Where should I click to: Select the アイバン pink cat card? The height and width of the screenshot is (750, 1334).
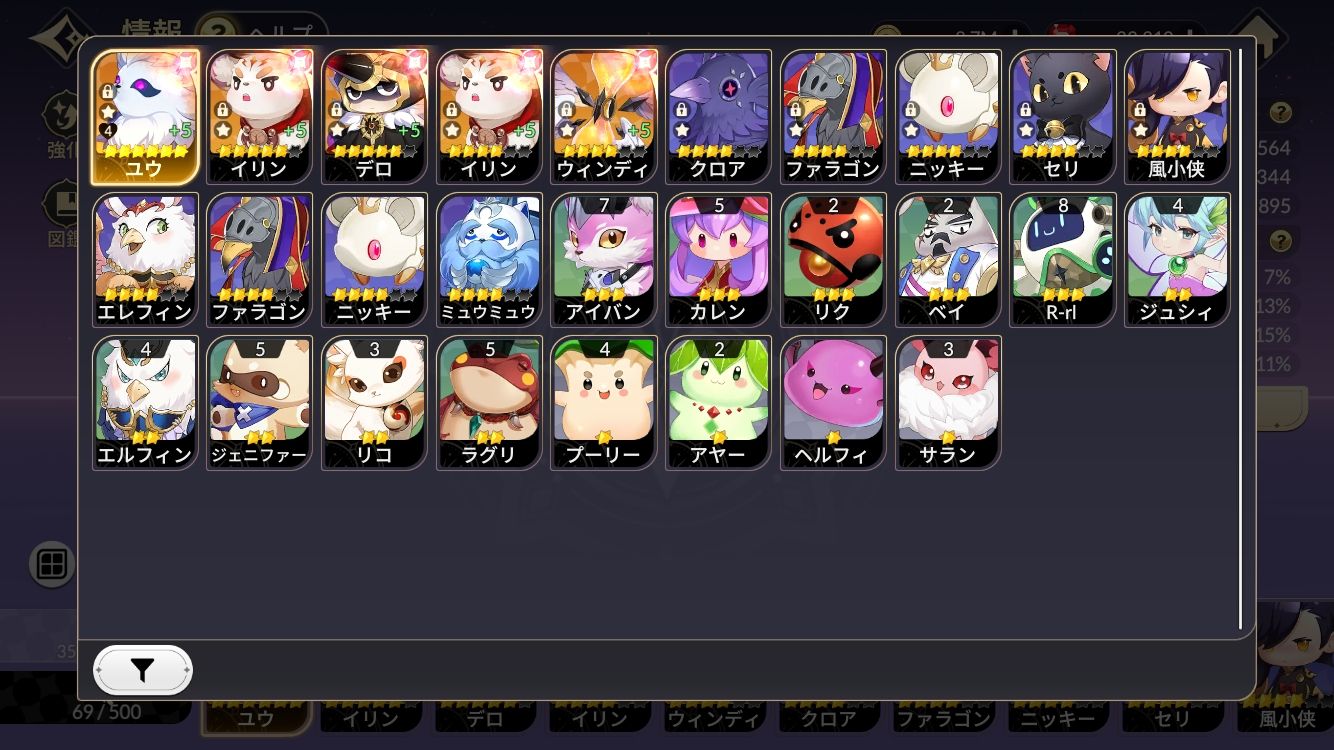pos(605,260)
